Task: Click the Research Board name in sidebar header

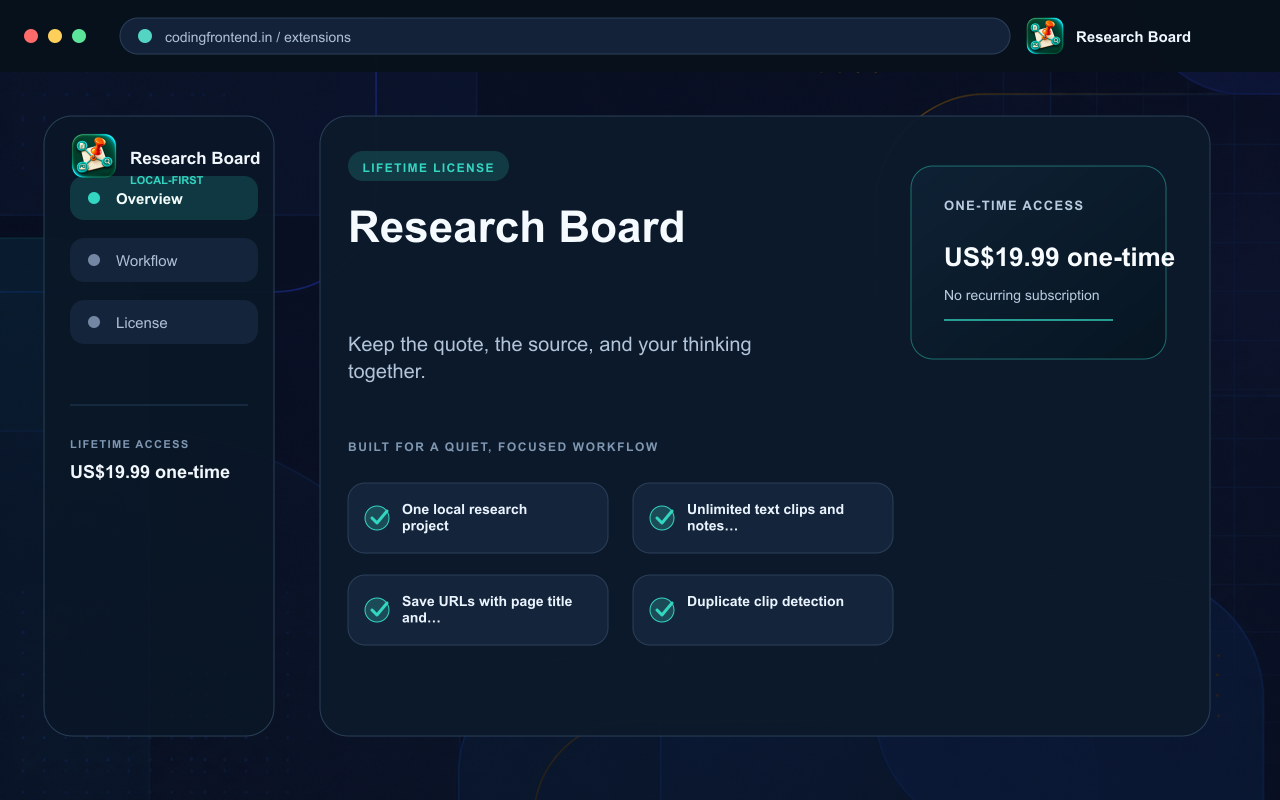Action: (195, 158)
